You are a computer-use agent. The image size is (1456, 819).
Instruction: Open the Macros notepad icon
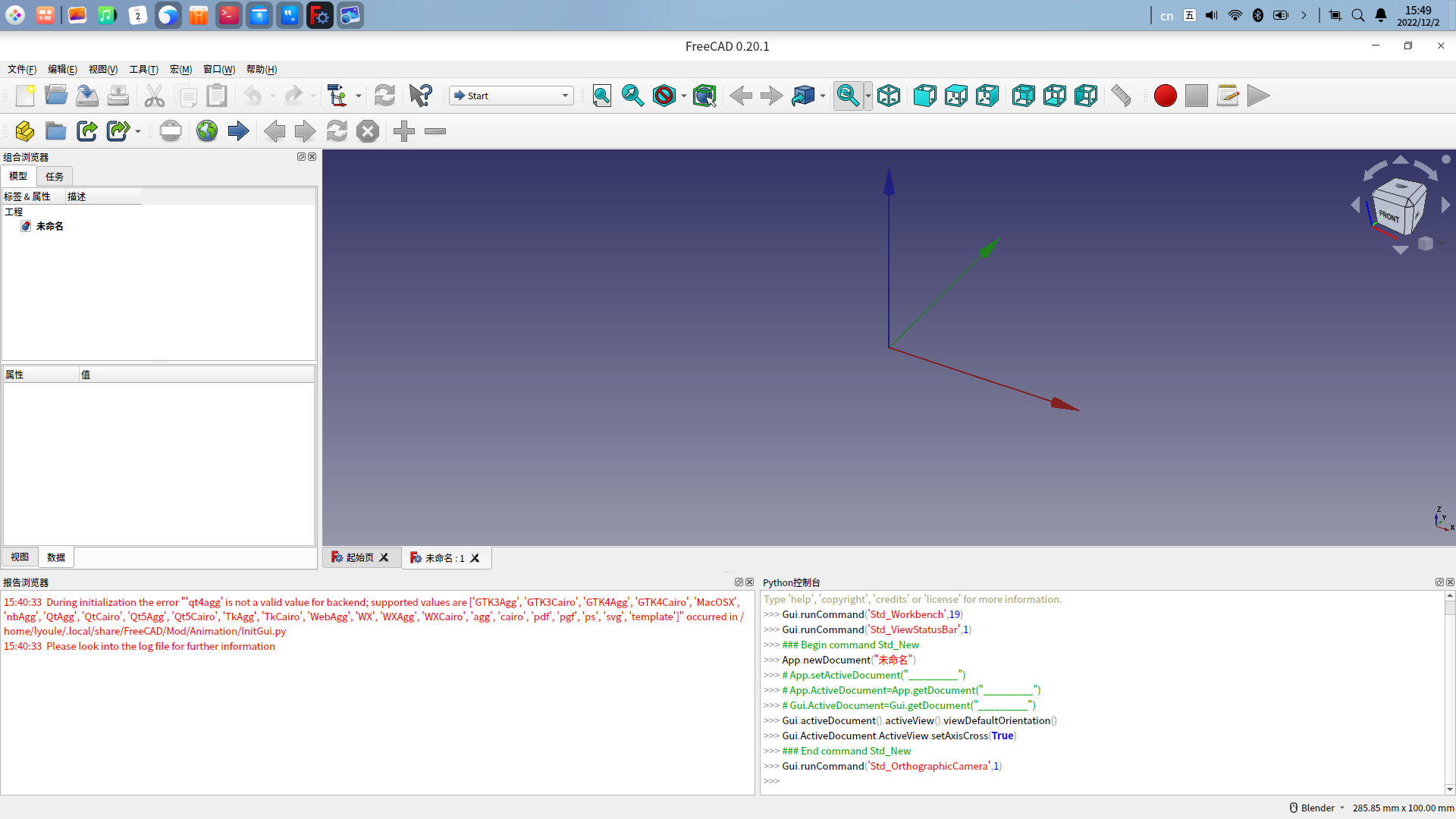click(1227, 96)
